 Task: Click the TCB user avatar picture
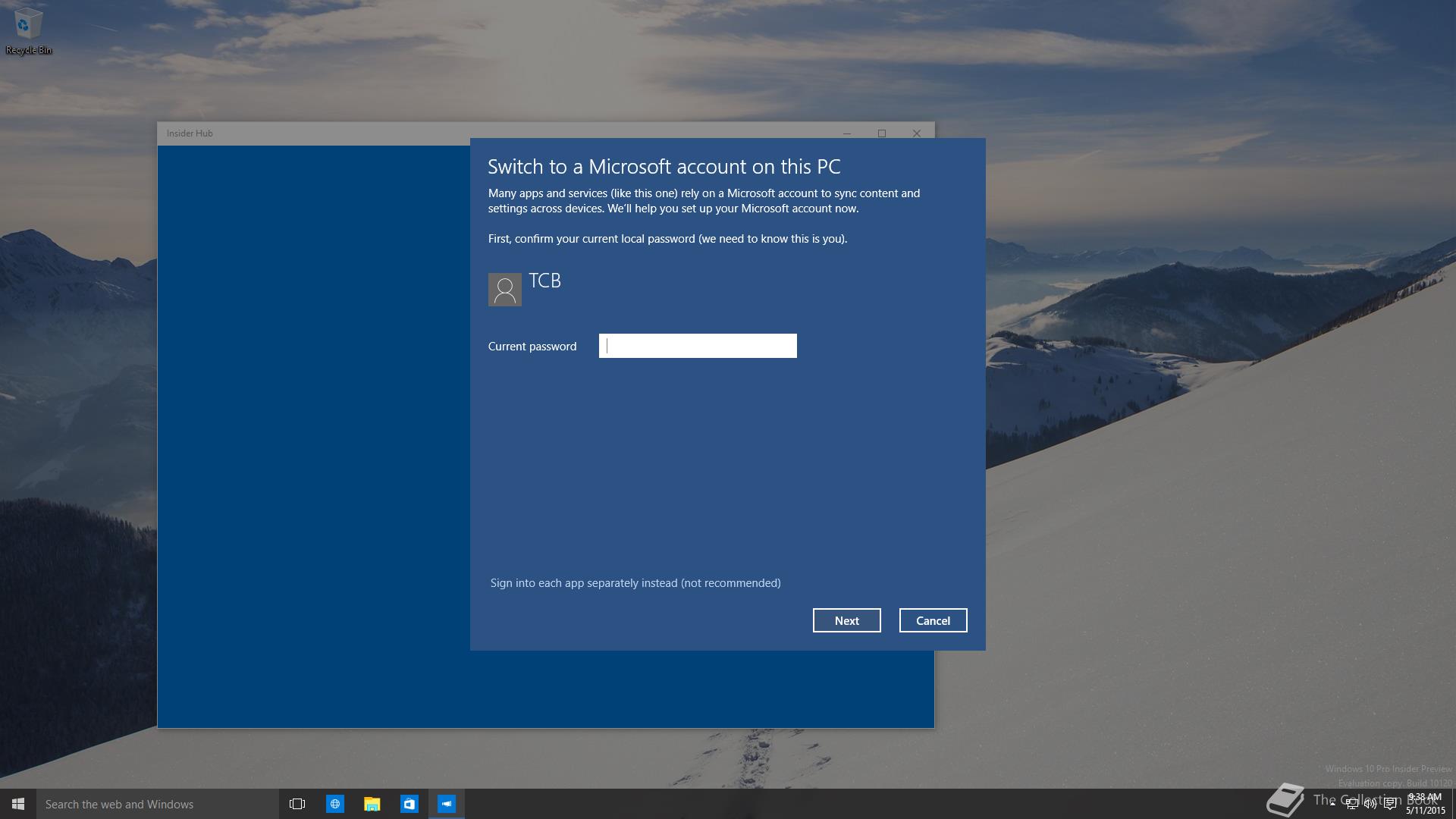[505, 290]
